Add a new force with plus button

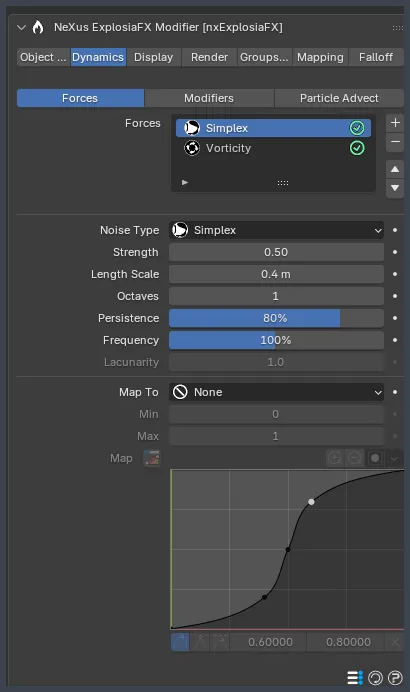click(x=395, y=123)
